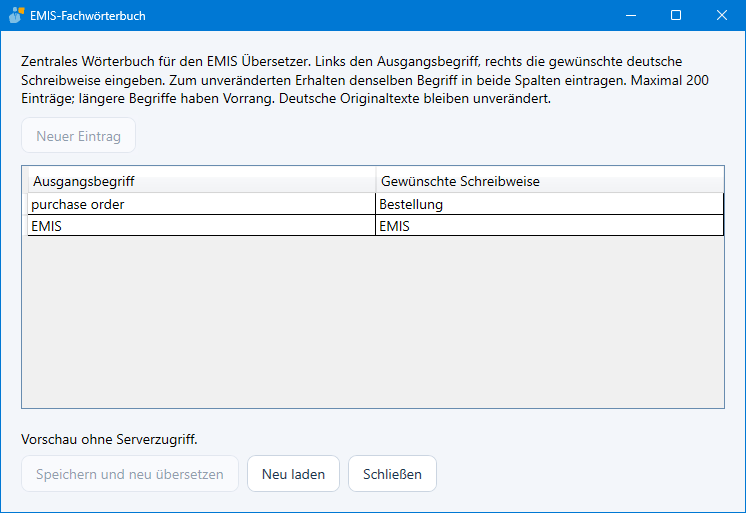Select the 'Bestellung' cell
746x513 pixels.
550,204
